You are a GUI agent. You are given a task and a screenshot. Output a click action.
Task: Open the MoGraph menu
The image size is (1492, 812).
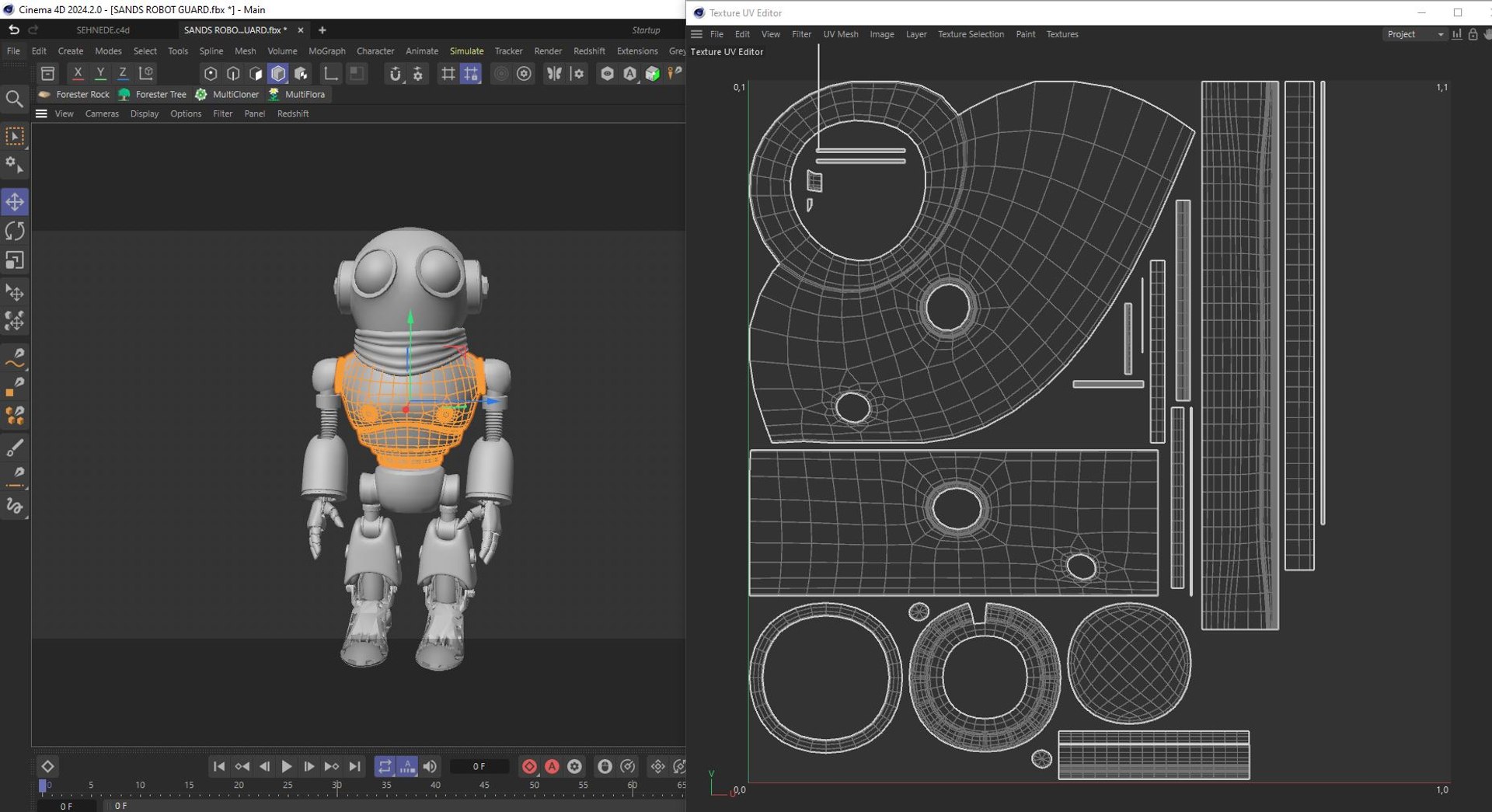click(327, 51)
